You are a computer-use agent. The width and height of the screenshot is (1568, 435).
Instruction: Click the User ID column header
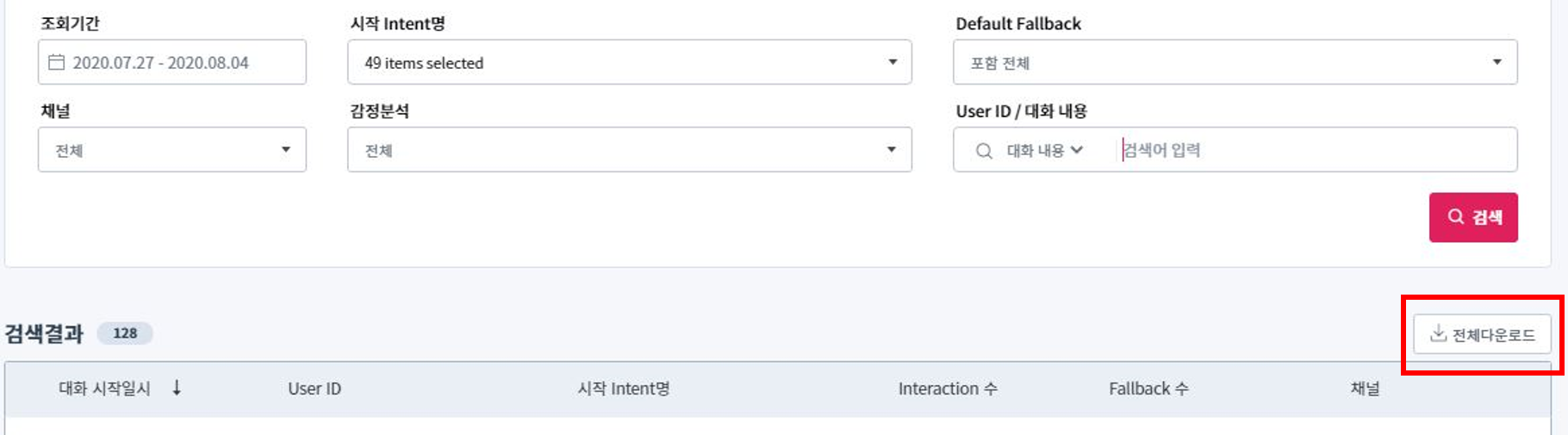point(314,388)
